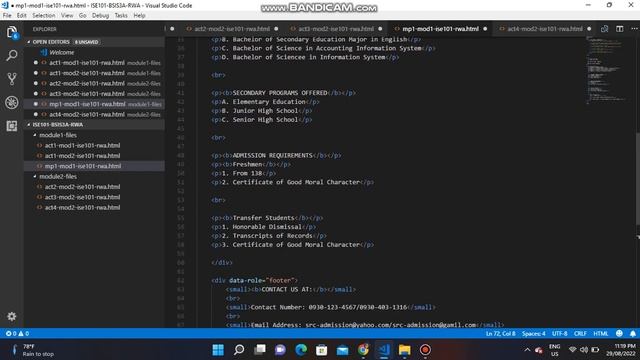The image size is (640, 360).
Task: Open the Windows Start menu
Action: 218,350
